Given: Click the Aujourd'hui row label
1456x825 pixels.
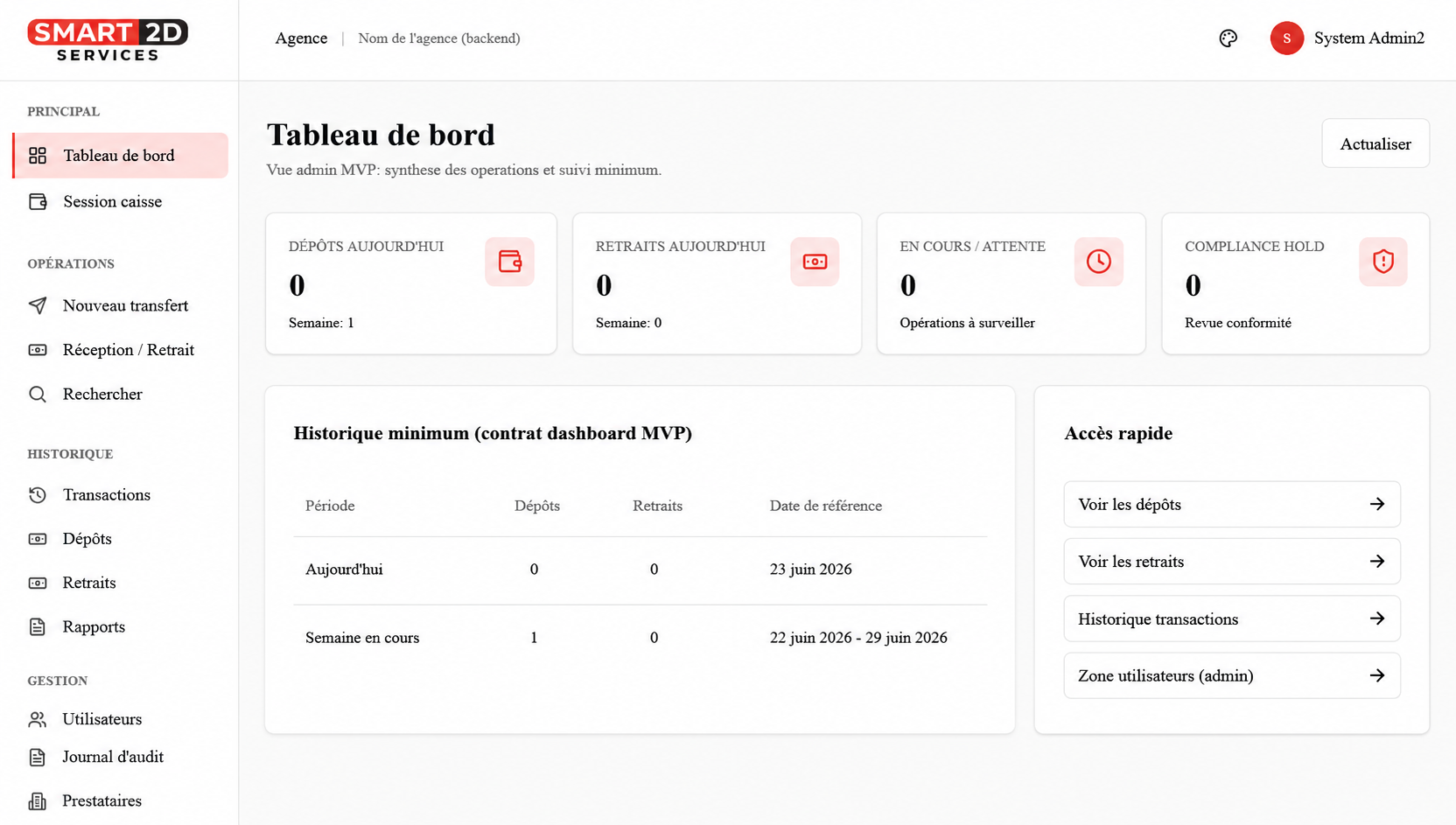Looking at the screenshot, I should pos(344,570).
